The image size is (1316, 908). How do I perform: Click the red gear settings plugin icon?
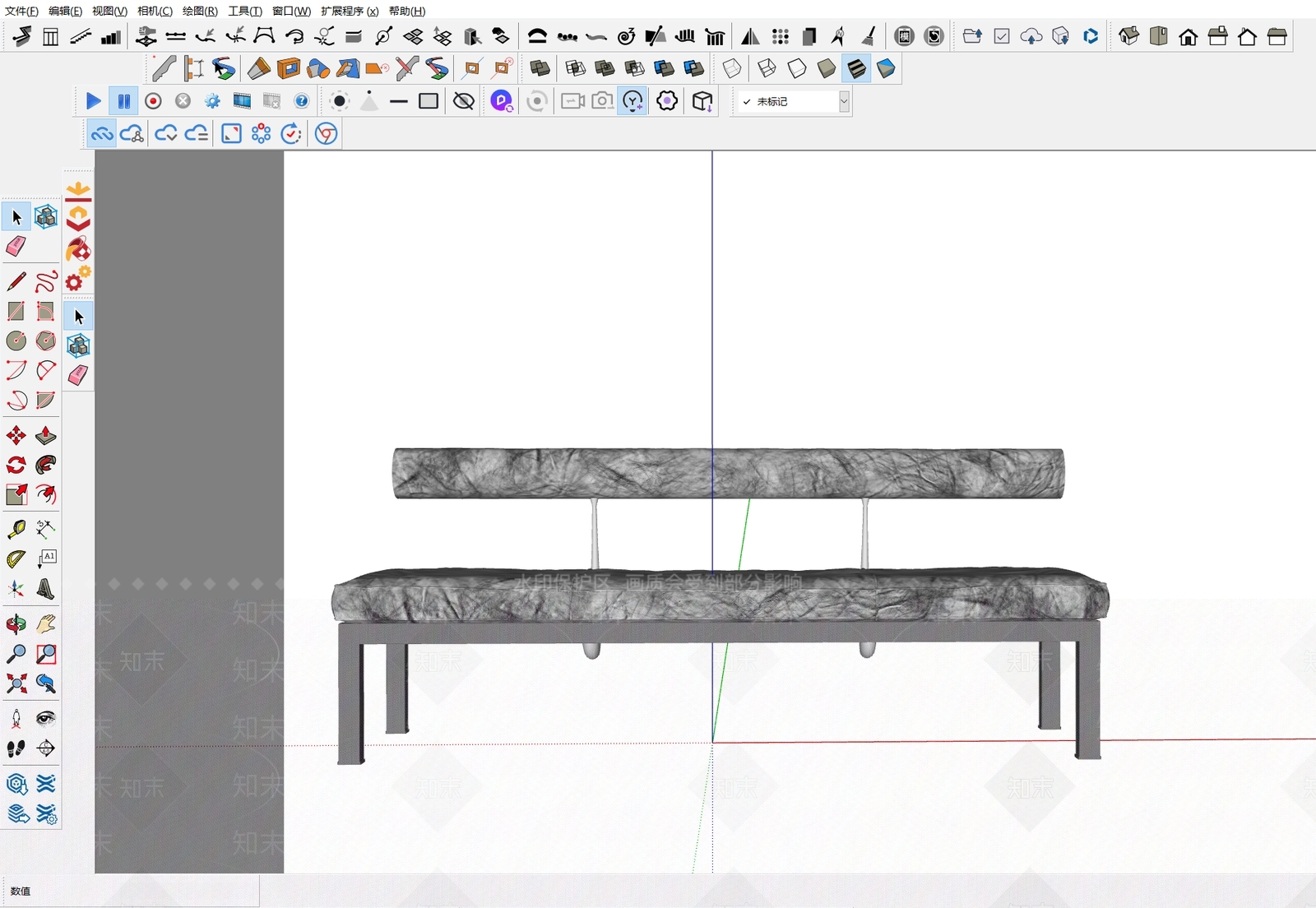coord(78,279)
